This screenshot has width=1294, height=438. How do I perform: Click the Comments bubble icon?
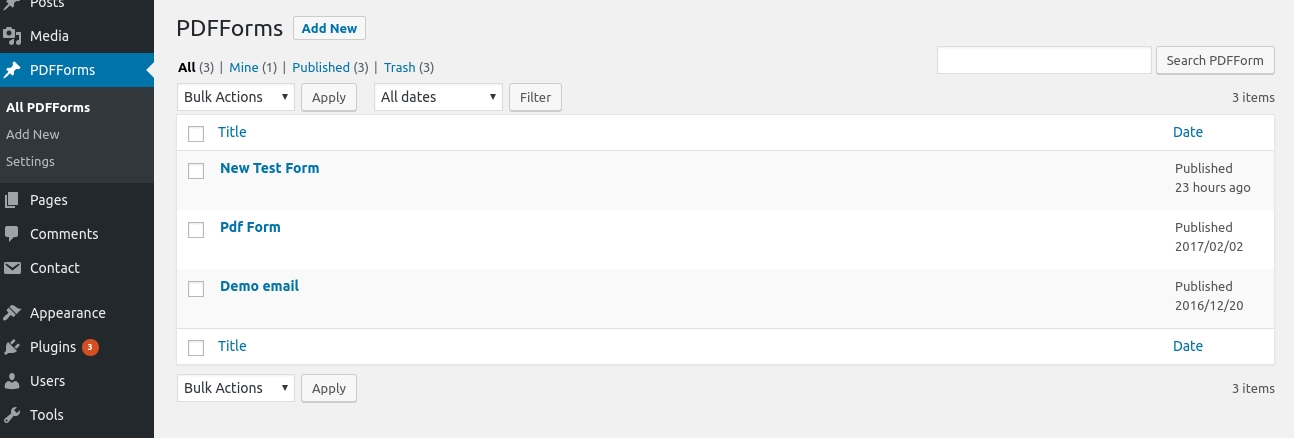pyautogui.click(x=12, y=234)
